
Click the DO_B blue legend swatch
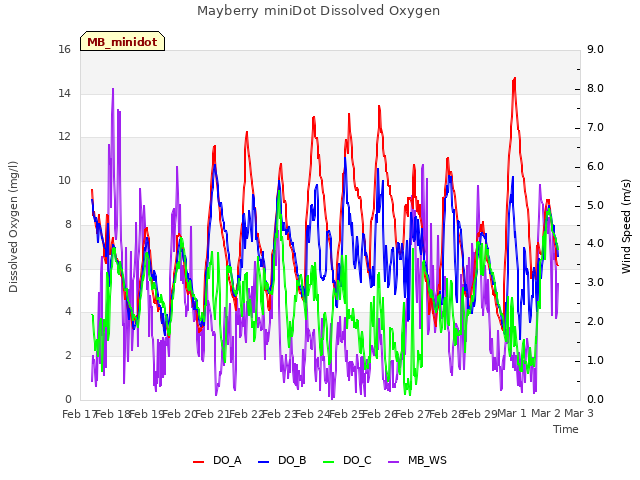click(x=264, y=462)
